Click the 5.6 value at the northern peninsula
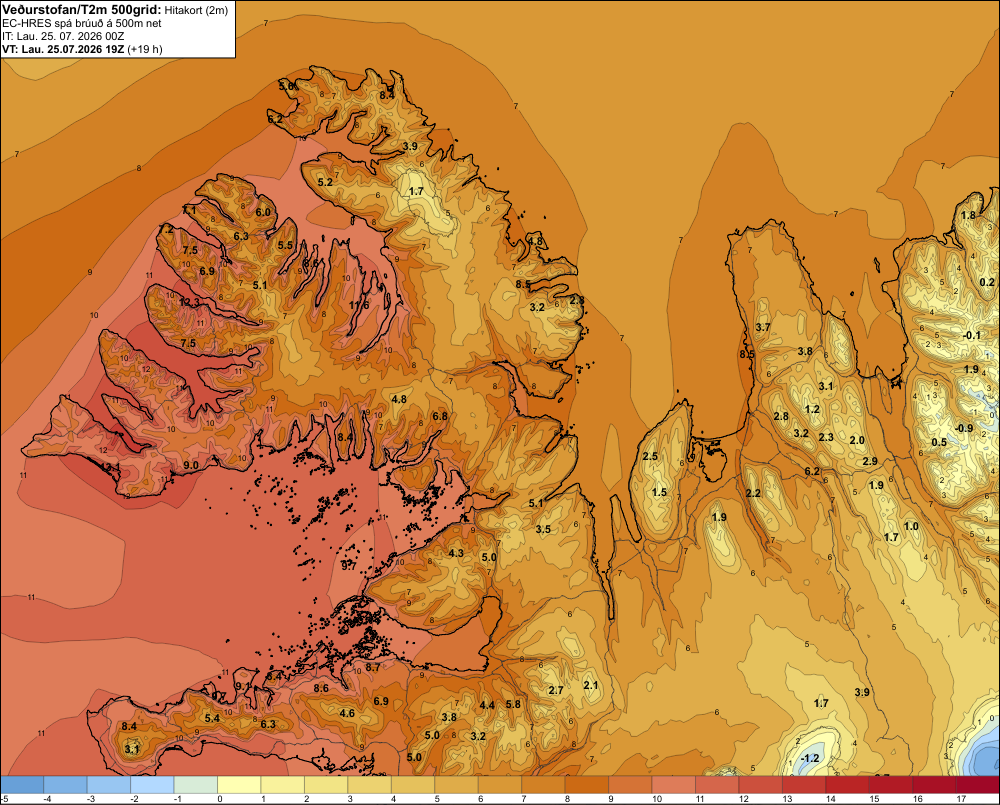Image resolution: width=1000 pixels, height=805 pixels. [x=287, y=85]
